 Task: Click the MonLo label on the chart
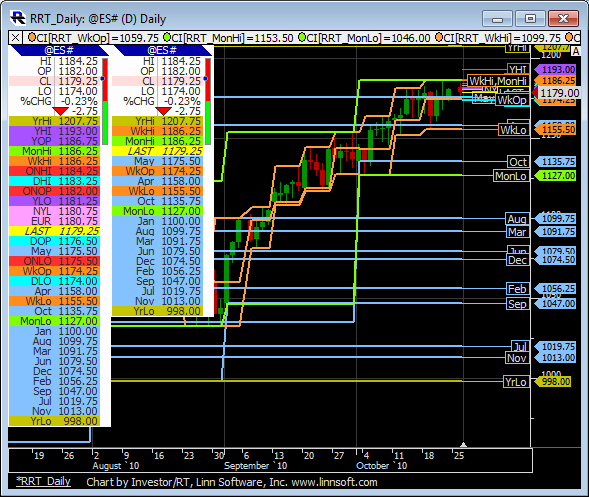point(511,176)
